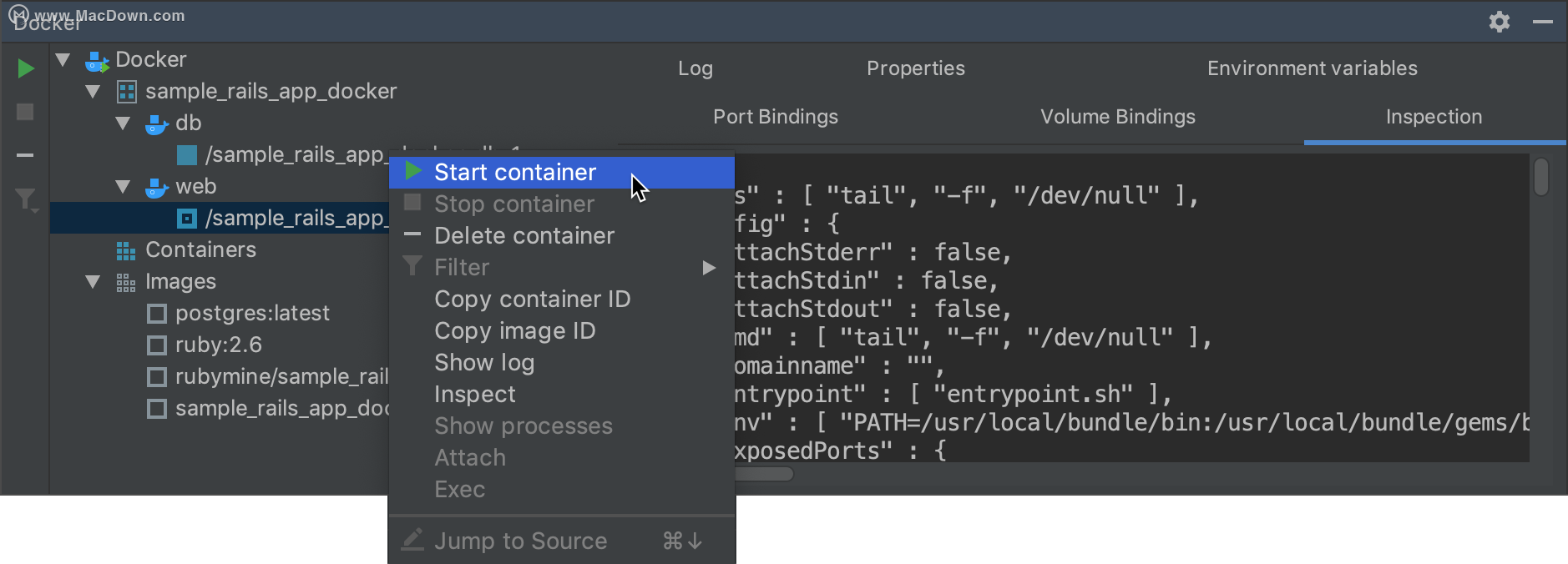Image resolution: width=1568 pixels, height=564 pixels.
Task: Collapse the Images node
Action: point(93,282)
